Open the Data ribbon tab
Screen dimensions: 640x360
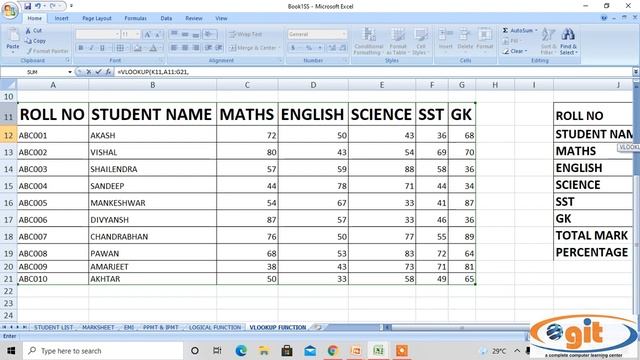tap(166, 18)
